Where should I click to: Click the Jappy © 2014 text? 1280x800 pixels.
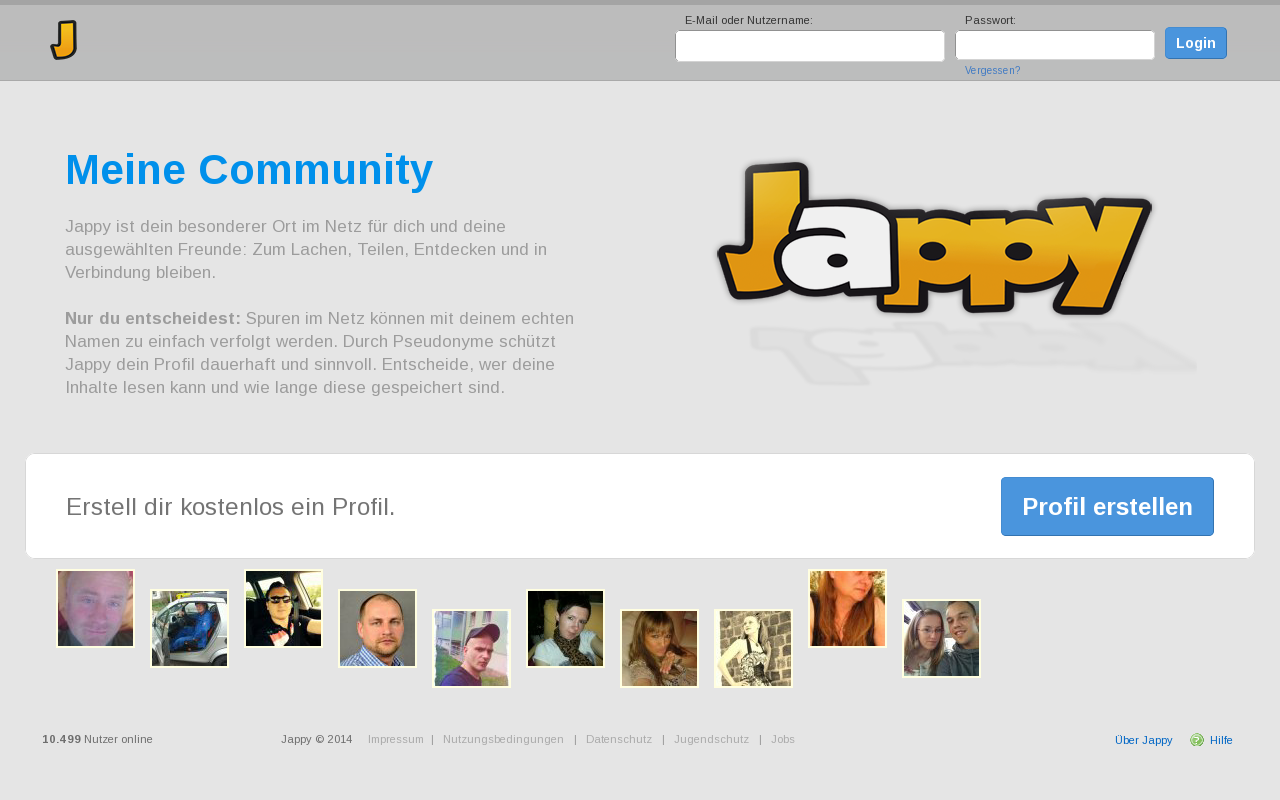316,739
